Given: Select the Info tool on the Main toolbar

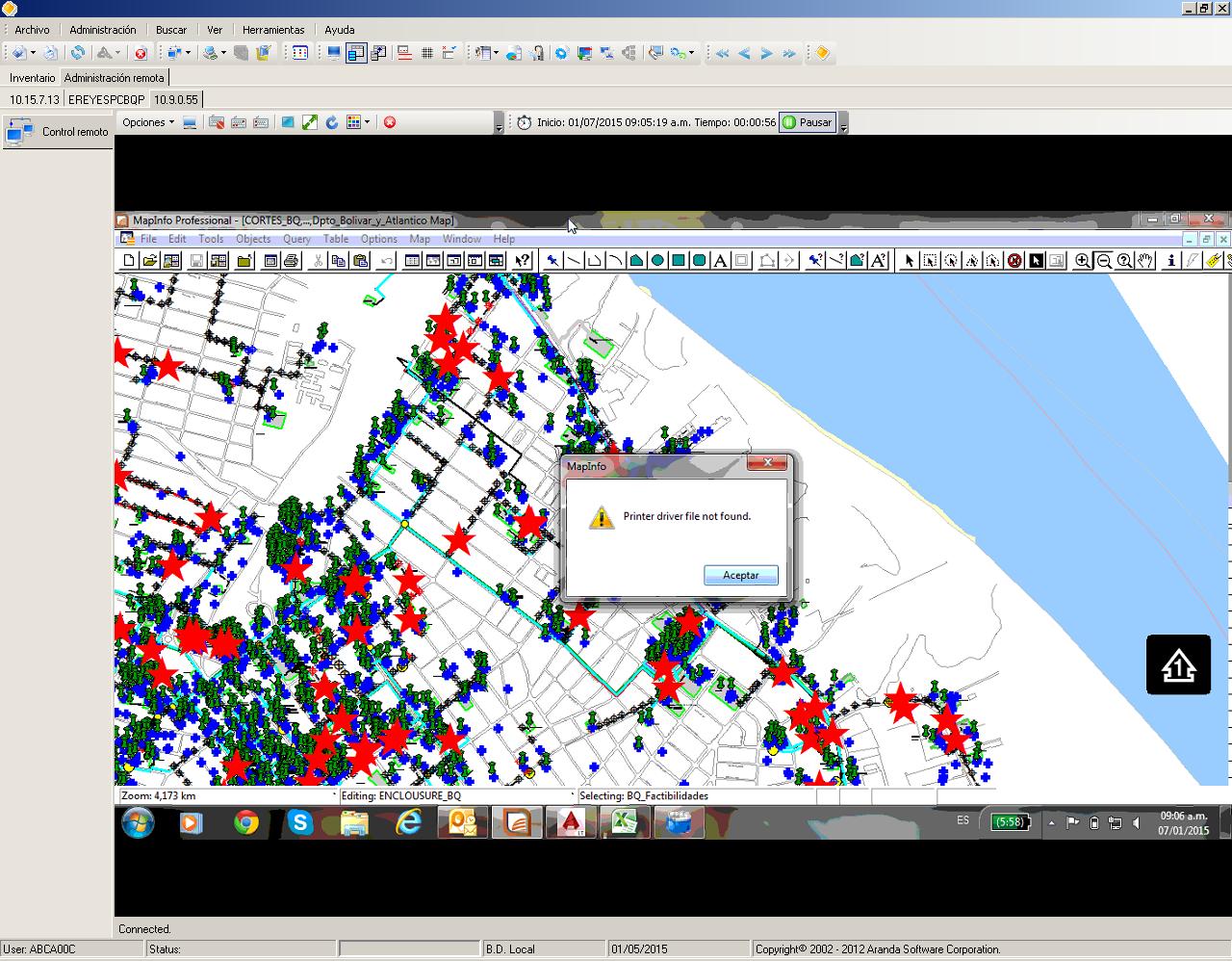Looking at the screenshot, I should coord(1169,260).
